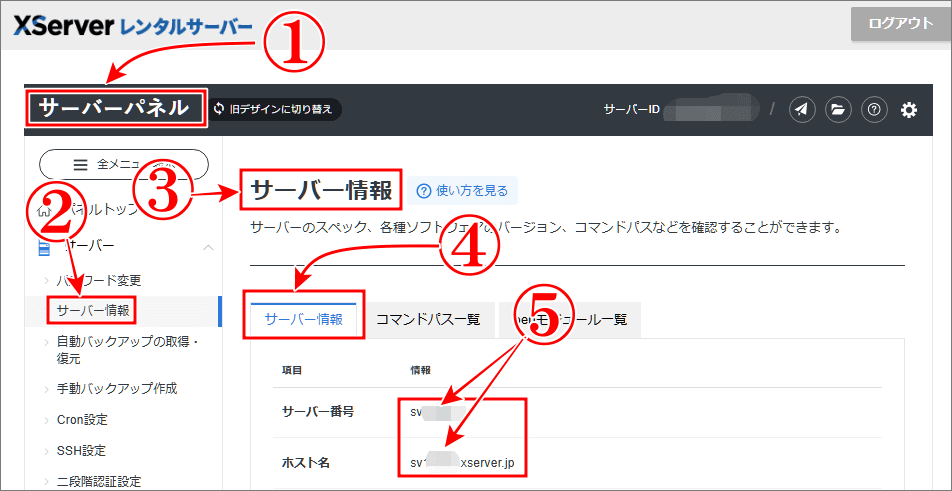Open the 使い方を見る help link

click(x=462, y=190)
